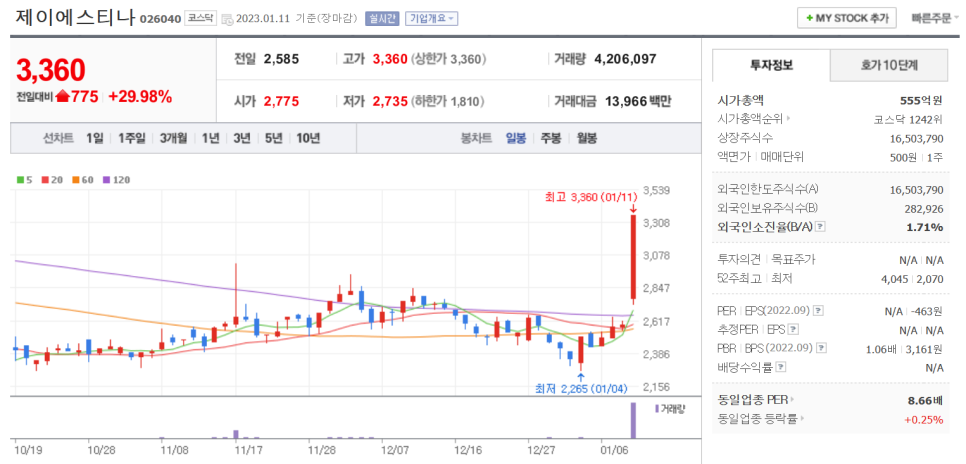Image resolution: width=966 pixels, height=464 pixels.
Task: Click the 52주최고 value 4,045
Action: tap(895, 279)
